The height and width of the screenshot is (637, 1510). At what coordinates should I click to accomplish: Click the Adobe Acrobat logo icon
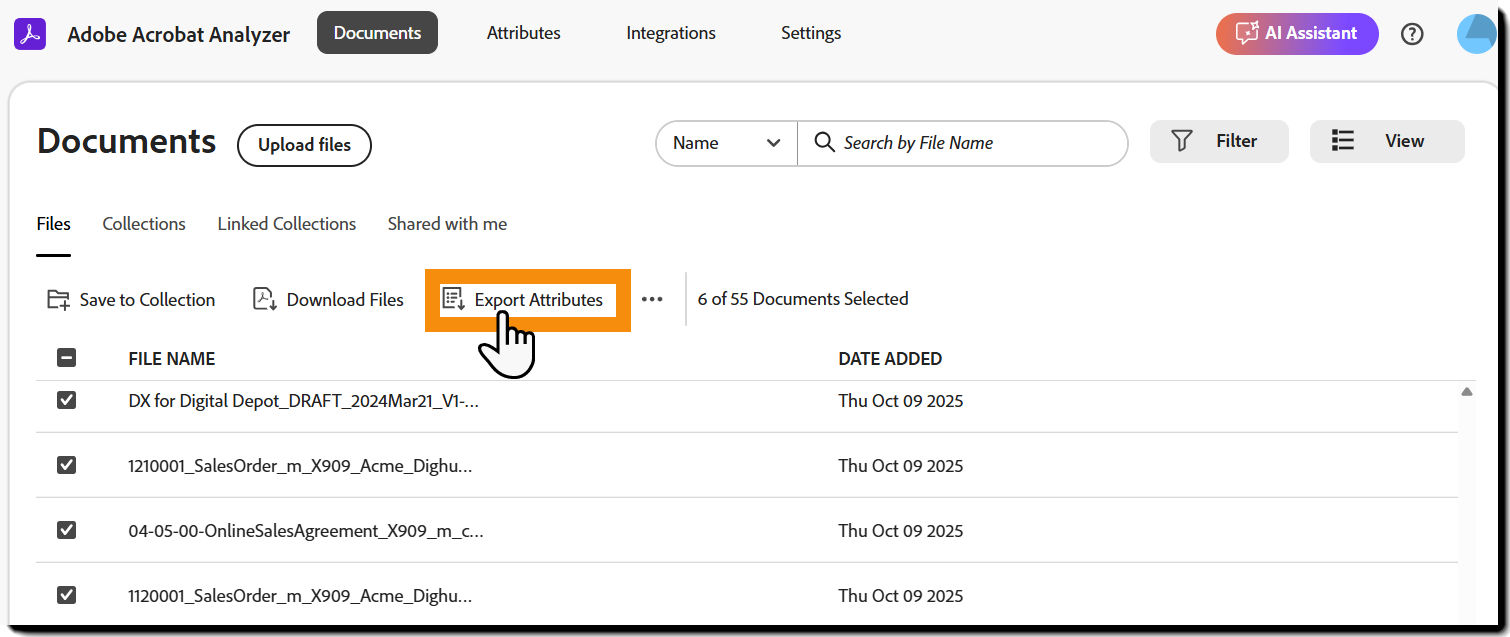point(30,33)
